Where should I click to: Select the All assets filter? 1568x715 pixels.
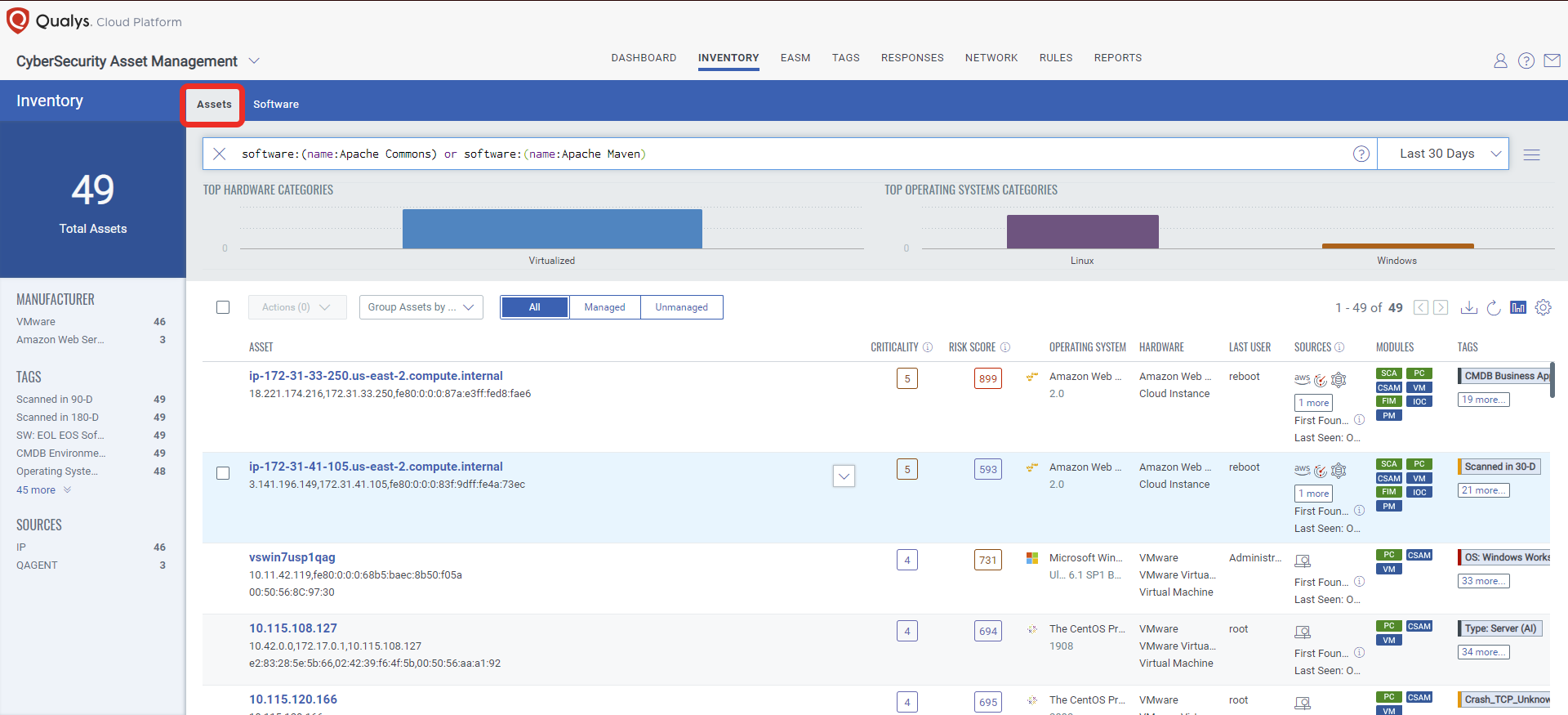coord(535,307)
